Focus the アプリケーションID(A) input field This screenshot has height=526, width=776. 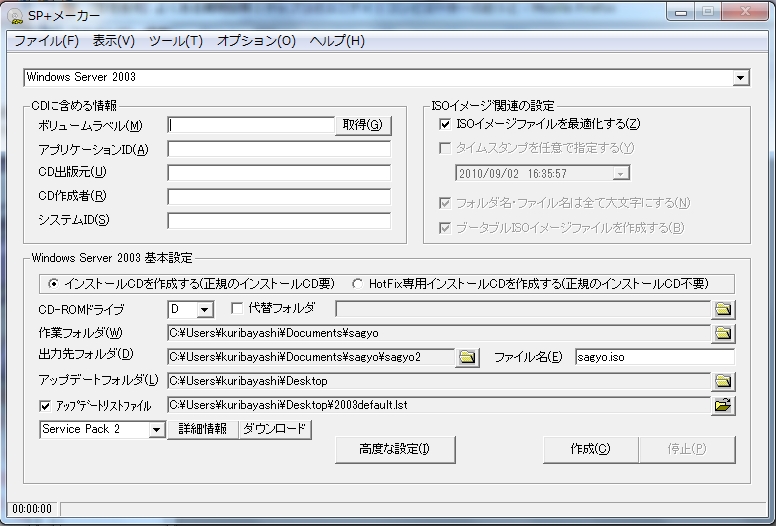279,149
